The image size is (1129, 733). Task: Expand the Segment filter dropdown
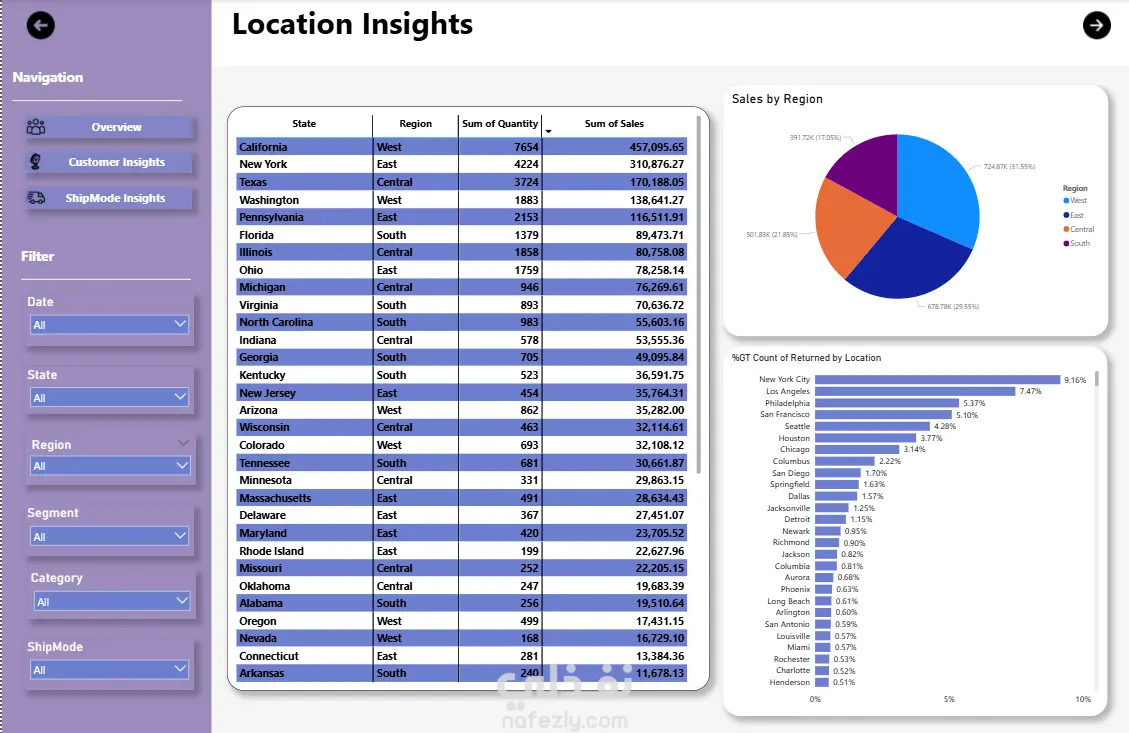(x=109, y=536)
